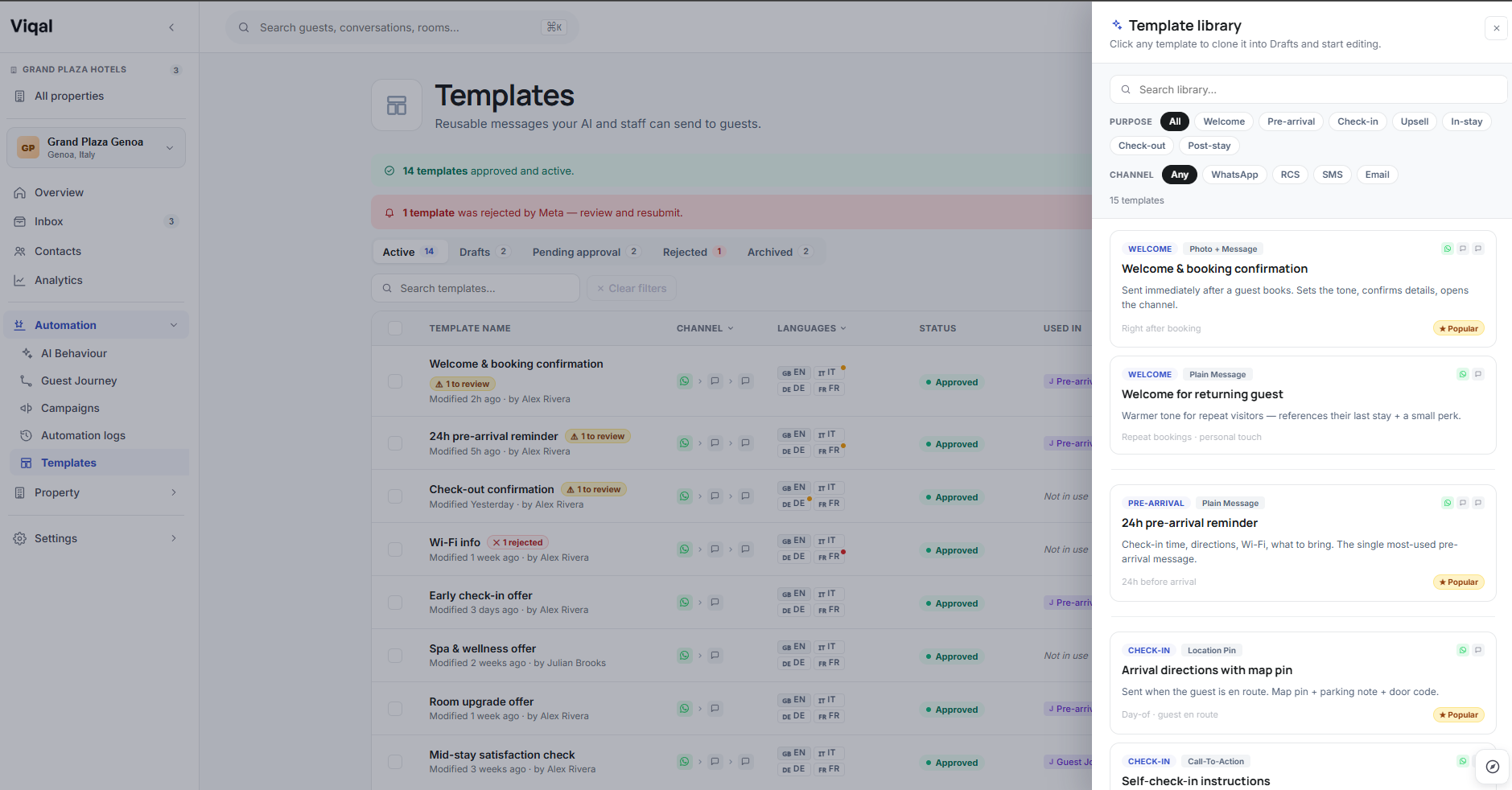Click the Overview home icon
The image size is (1512, 790).
20,193
